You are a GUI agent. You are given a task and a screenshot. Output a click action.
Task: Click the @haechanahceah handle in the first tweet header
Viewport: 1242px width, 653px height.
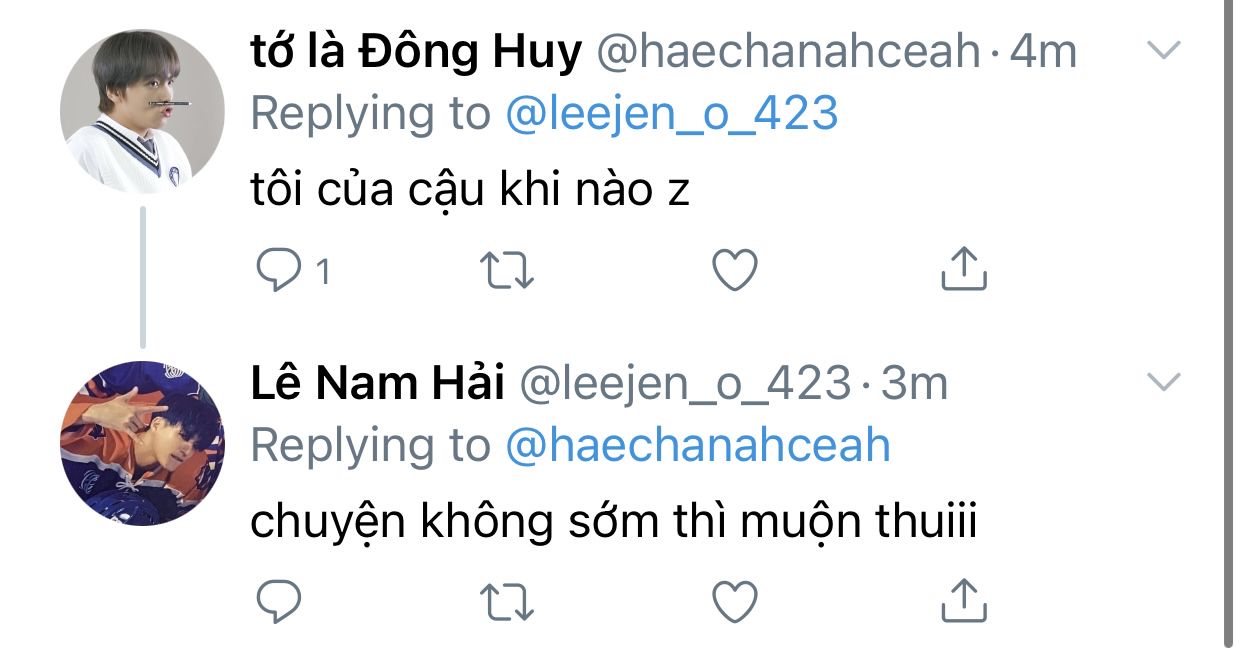(x=788, y=52)
